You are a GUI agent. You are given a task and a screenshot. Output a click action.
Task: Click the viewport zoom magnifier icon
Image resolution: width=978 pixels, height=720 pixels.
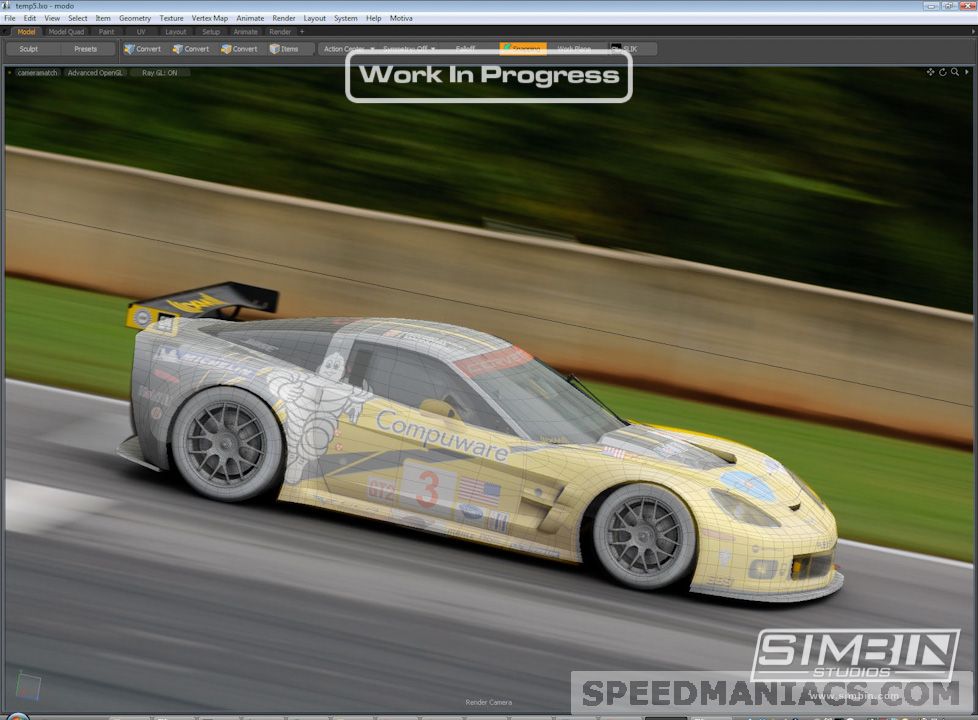955,72
